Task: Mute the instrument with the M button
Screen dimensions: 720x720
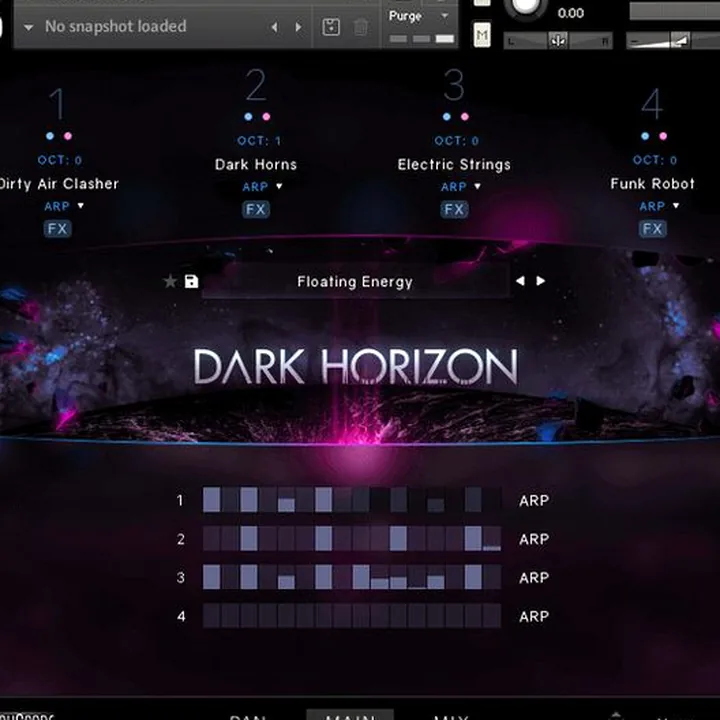Action: (x=482, y=35)
